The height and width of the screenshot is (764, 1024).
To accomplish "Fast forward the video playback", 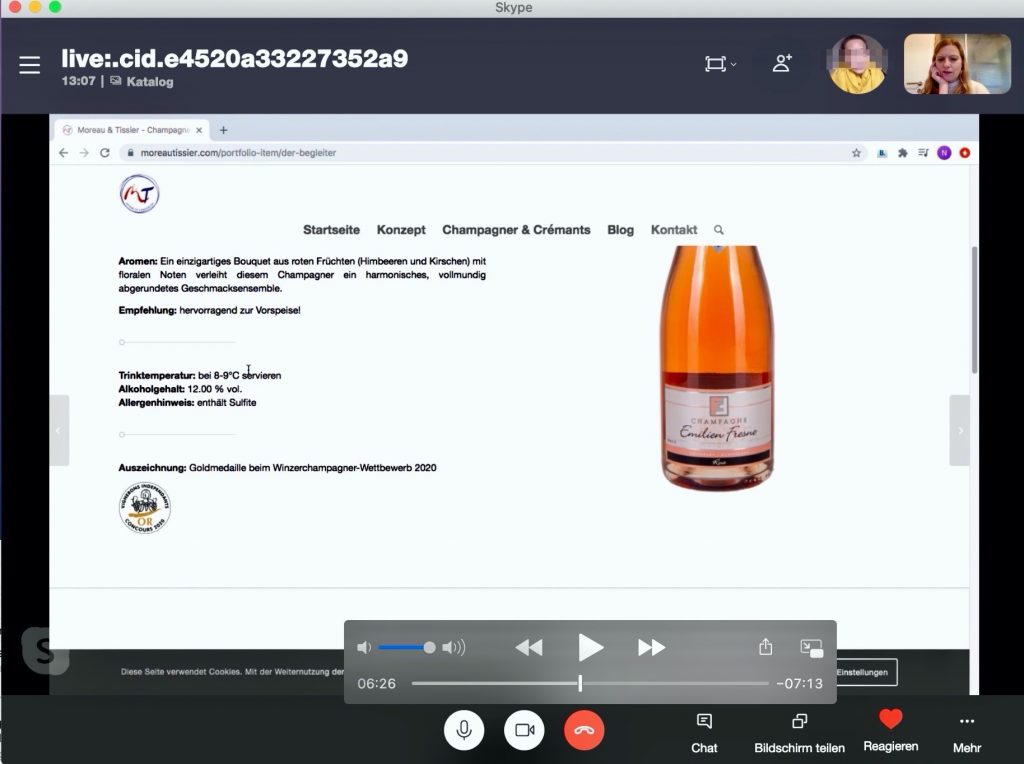I will (x=651, y=648).
